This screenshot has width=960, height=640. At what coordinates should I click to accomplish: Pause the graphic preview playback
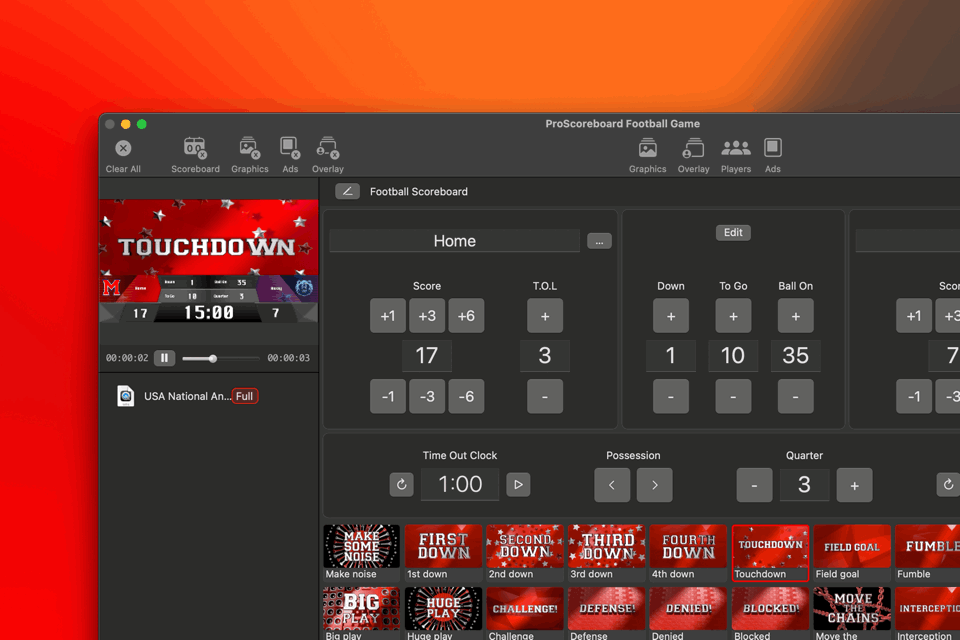click(165, 358)
